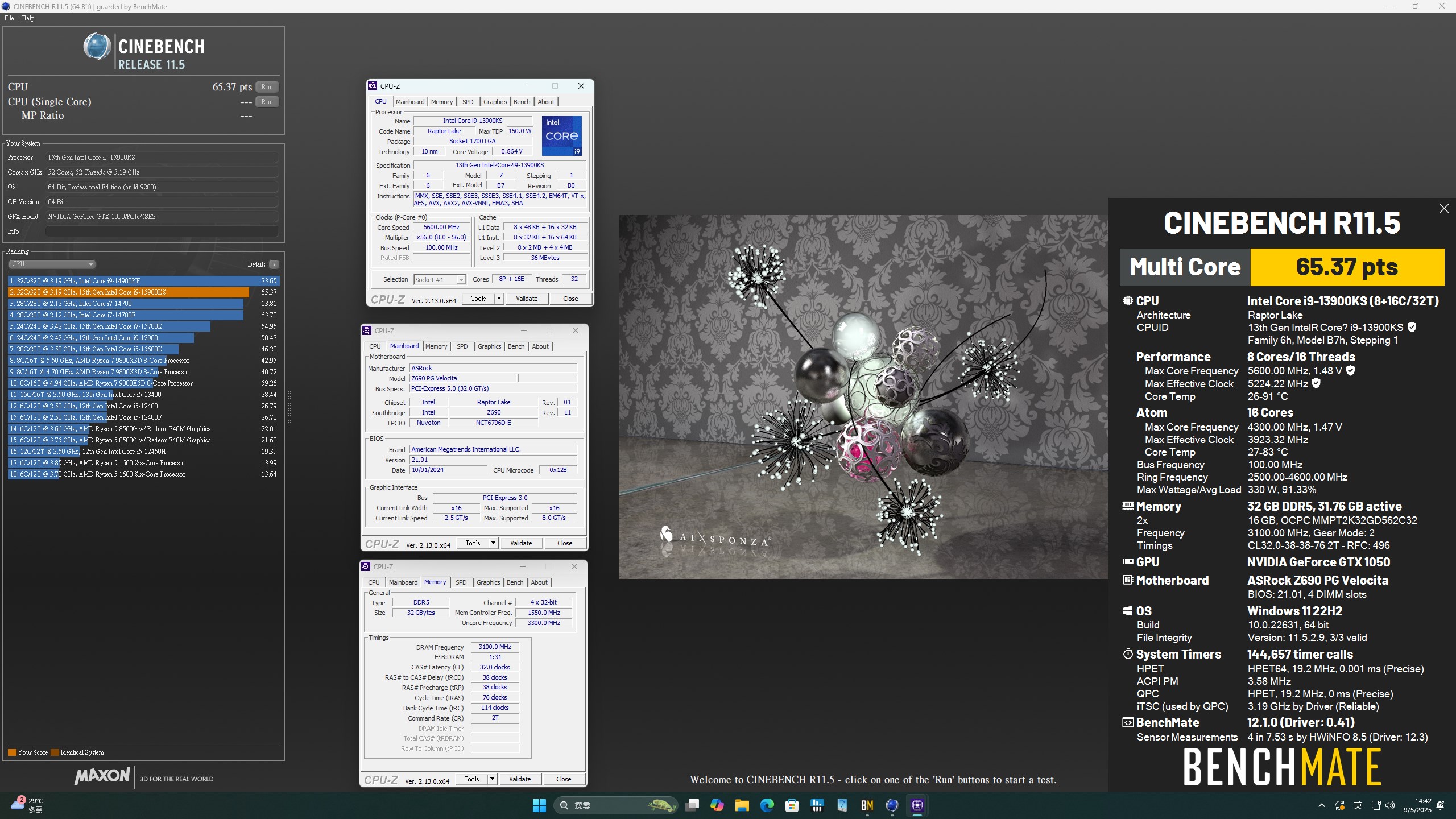Open the blue card taskbar icon beside BM
1456x819 pixels.
(x=842, y=805)
